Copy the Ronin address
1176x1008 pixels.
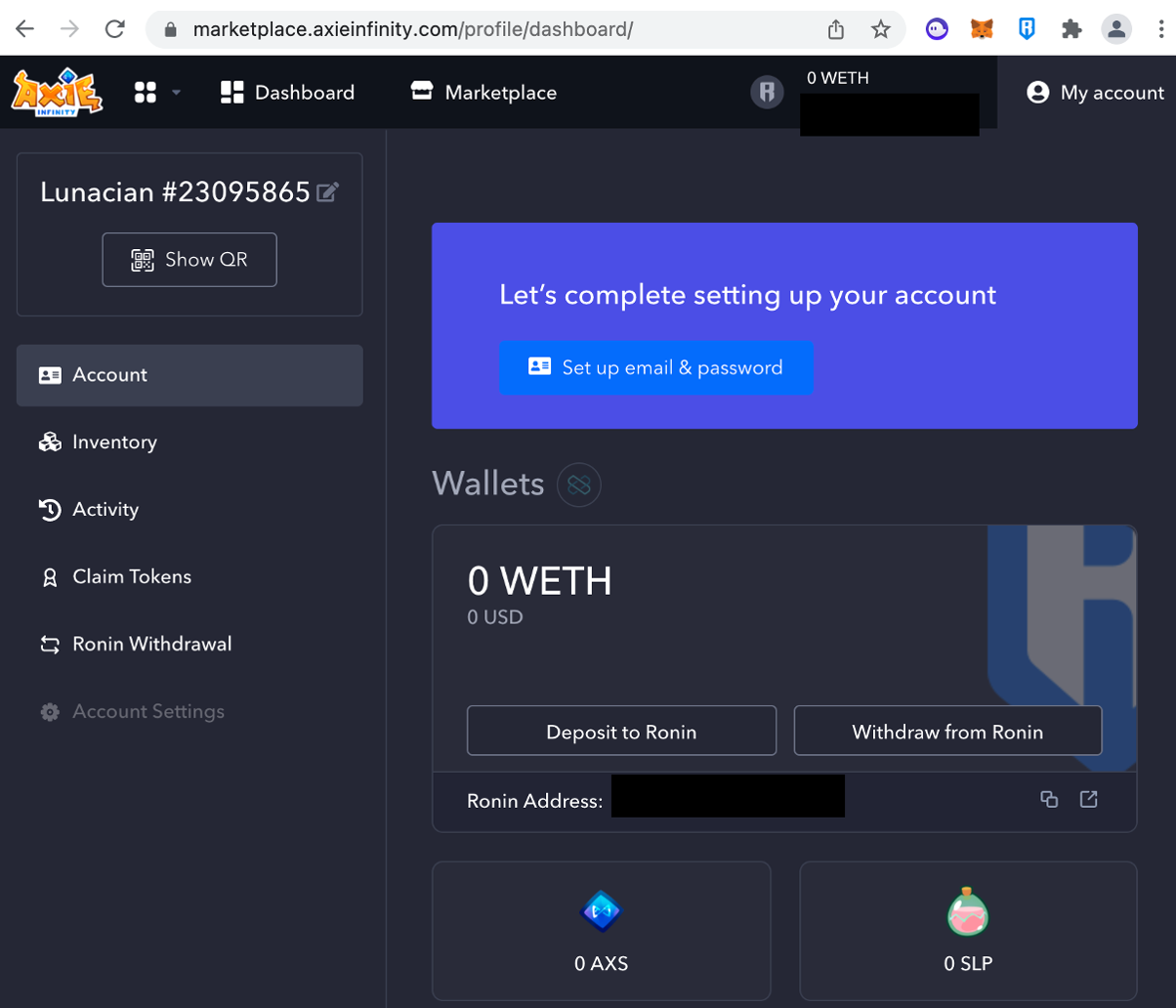click(x=1049, y=799)
